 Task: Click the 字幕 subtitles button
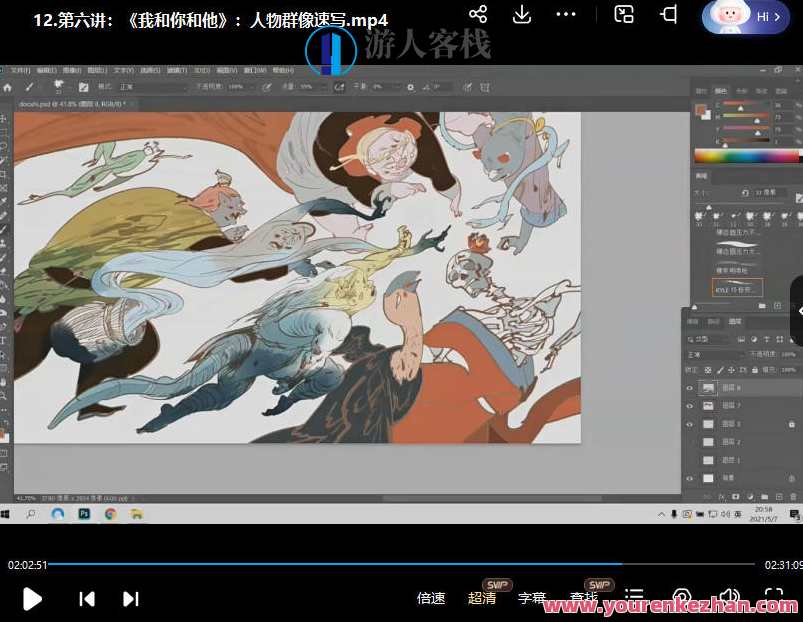(x=531, y=598)
